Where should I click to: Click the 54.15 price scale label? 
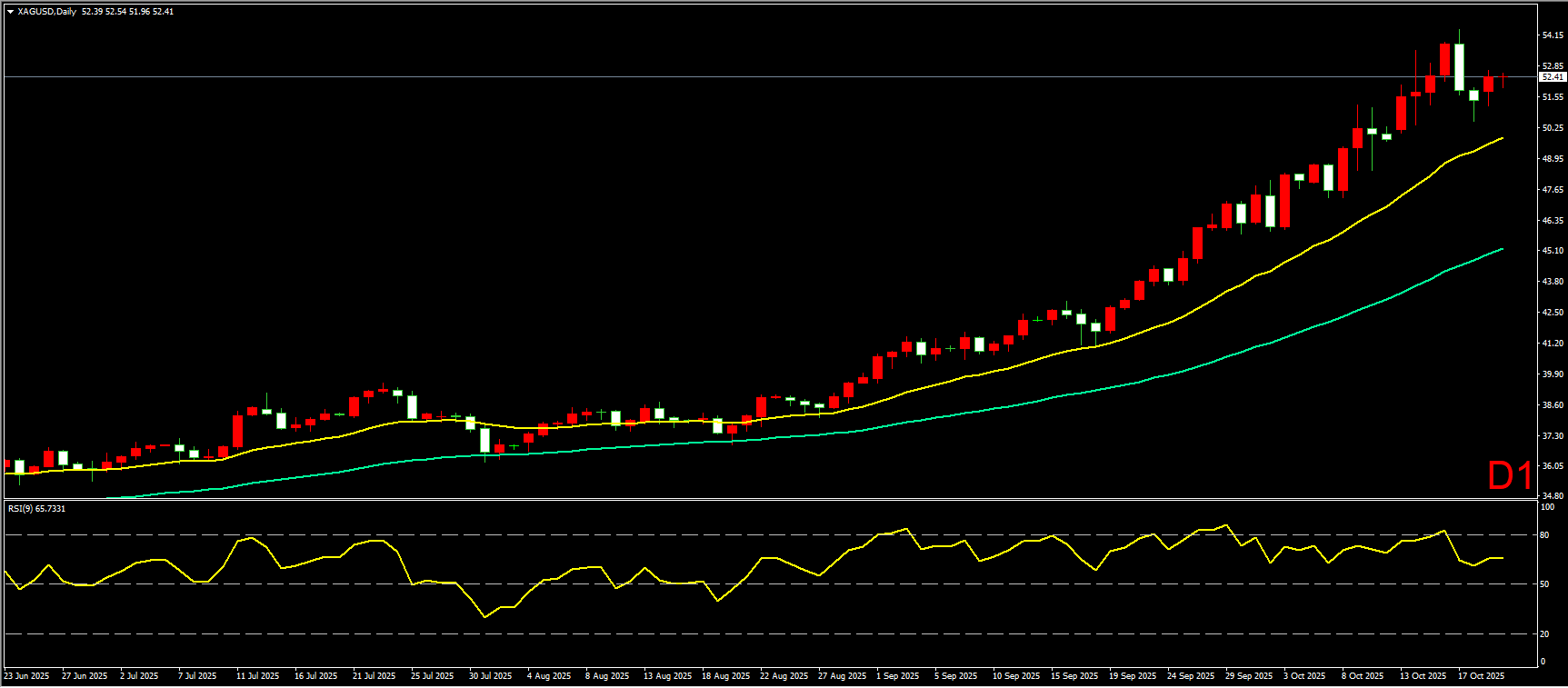[x=1553, y=35]
